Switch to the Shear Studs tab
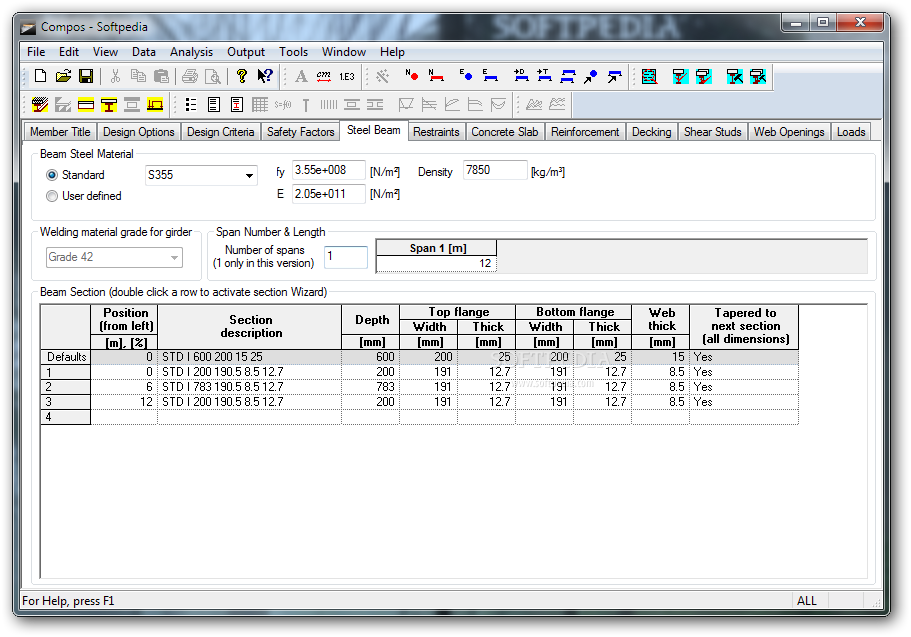The width and height of the screenshot is (911, 637). [x=712, y=132]
